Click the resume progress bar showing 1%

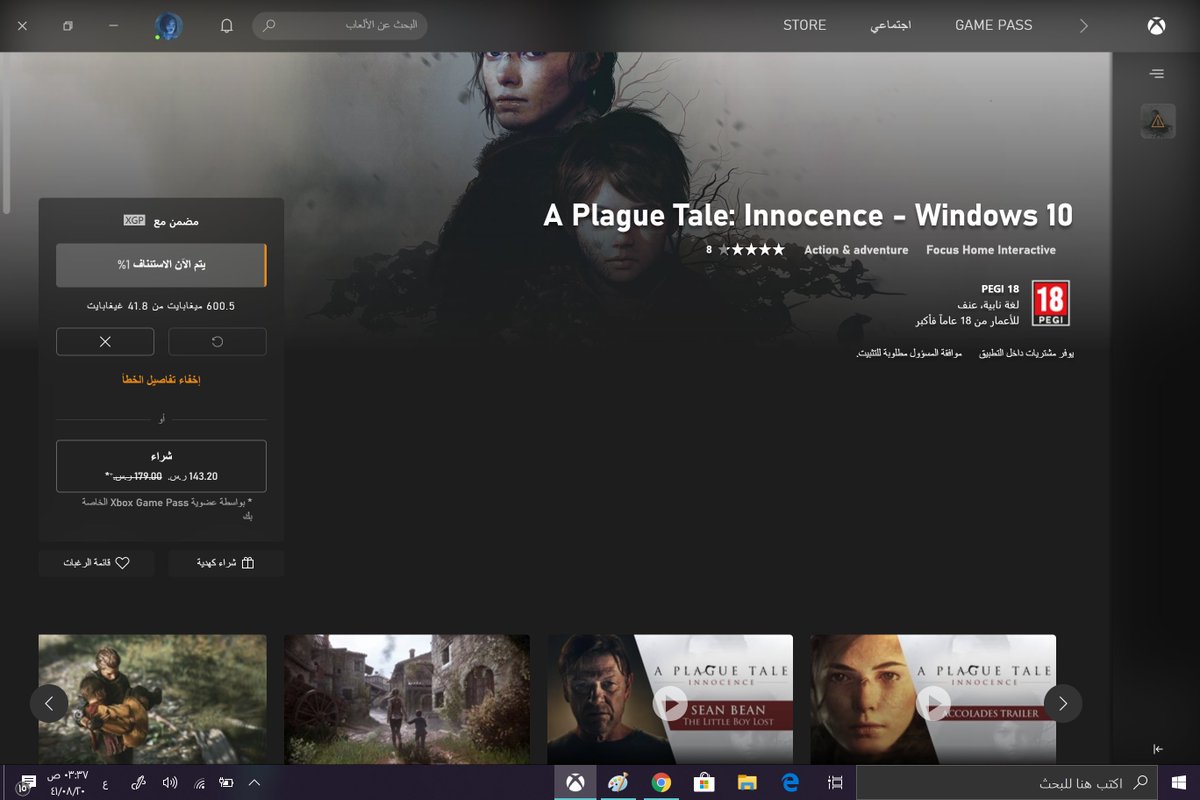pyautogui.click(x=161, y=265)
